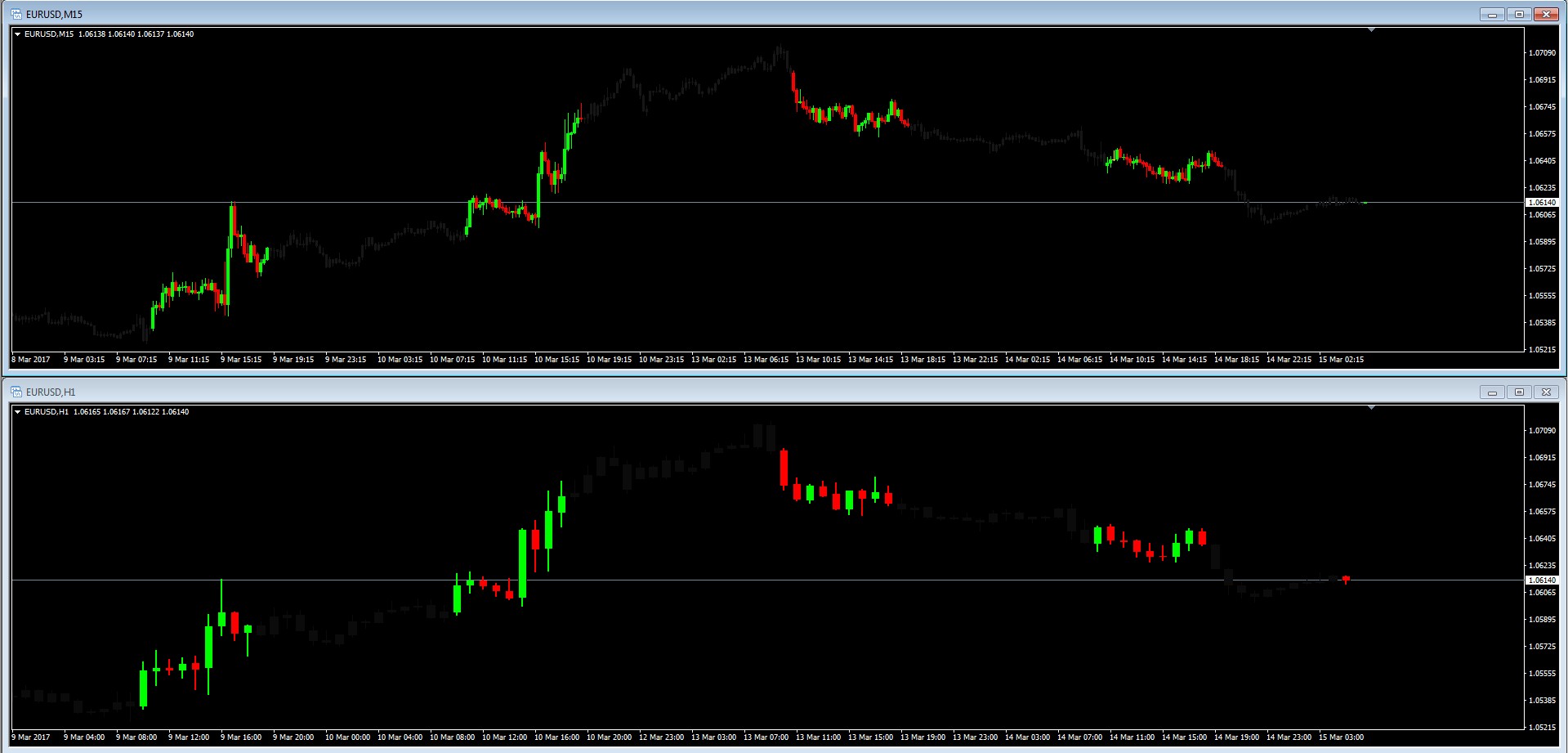This screenshot has height=753, width=1568.
Task: Click the 14 Mar 14:15 time label
Action: 1184,360
